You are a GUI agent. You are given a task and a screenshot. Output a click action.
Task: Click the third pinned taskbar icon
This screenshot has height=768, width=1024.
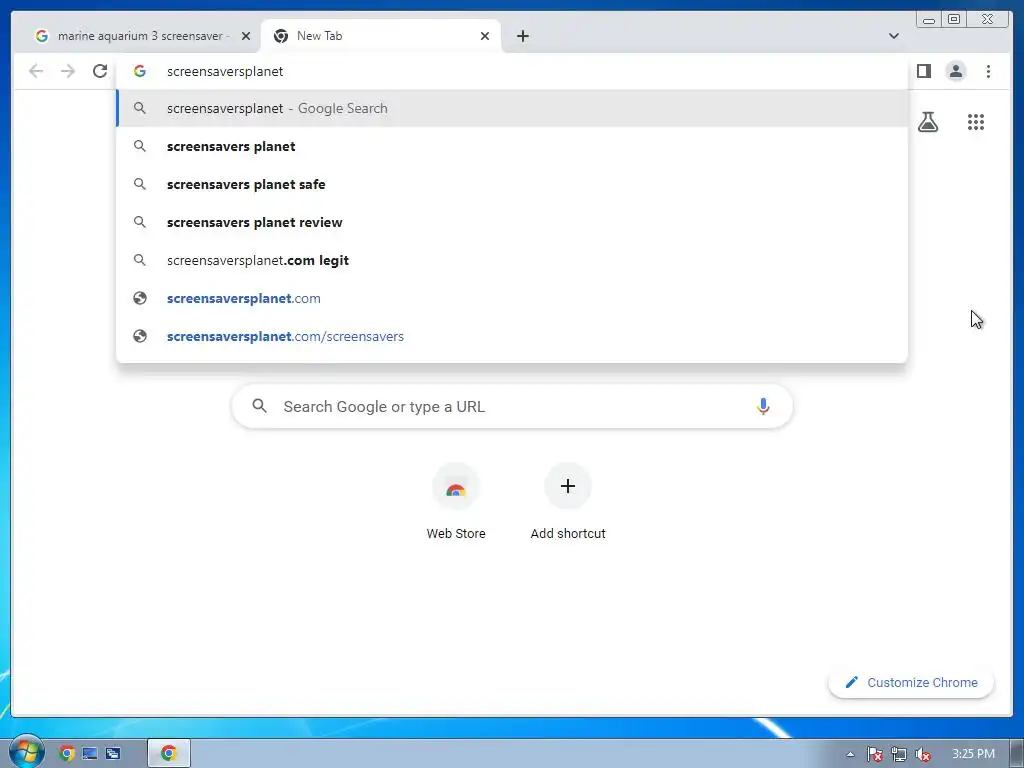(113, 754)
